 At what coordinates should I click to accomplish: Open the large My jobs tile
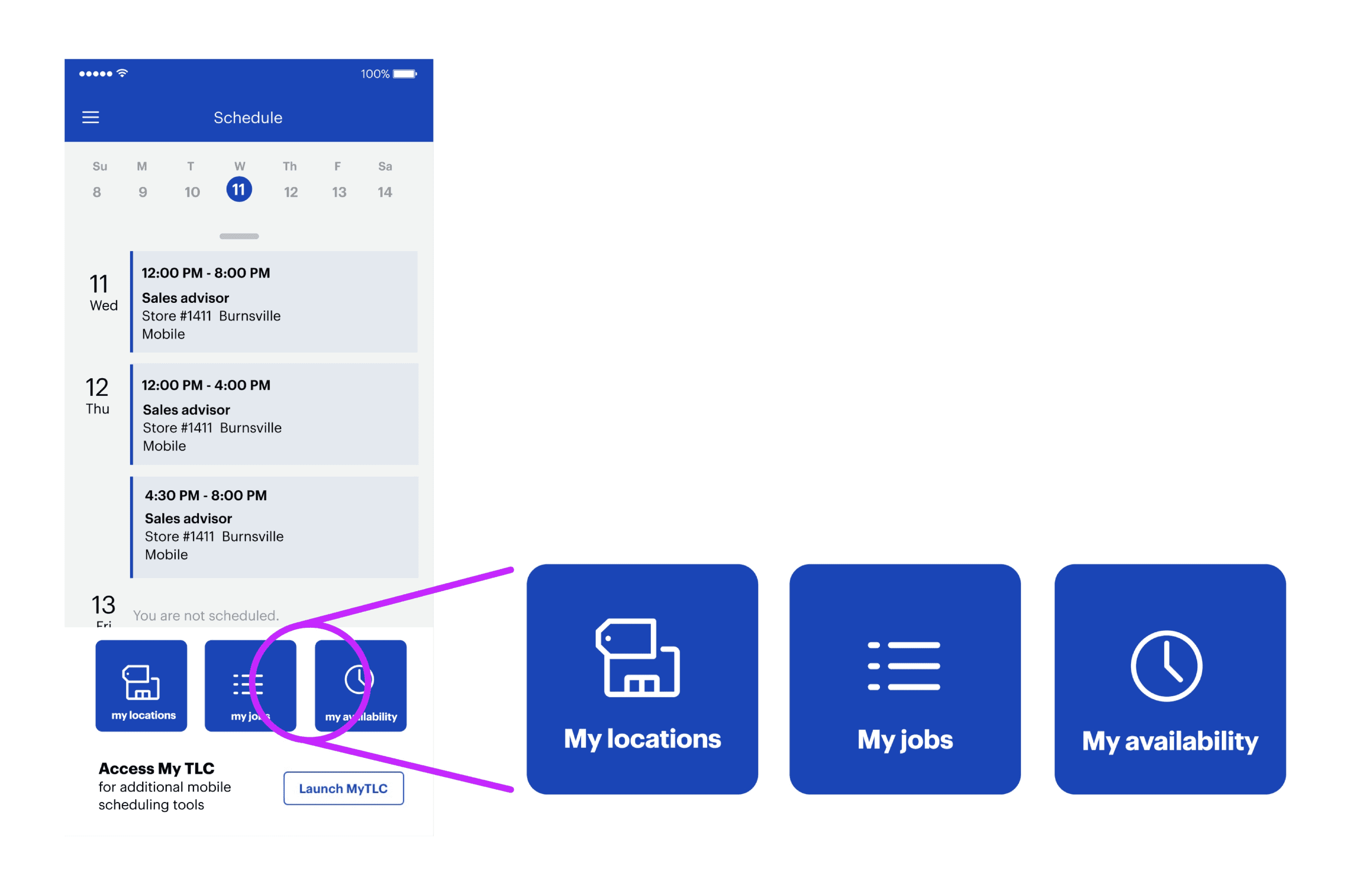click(x=904, y=679)
